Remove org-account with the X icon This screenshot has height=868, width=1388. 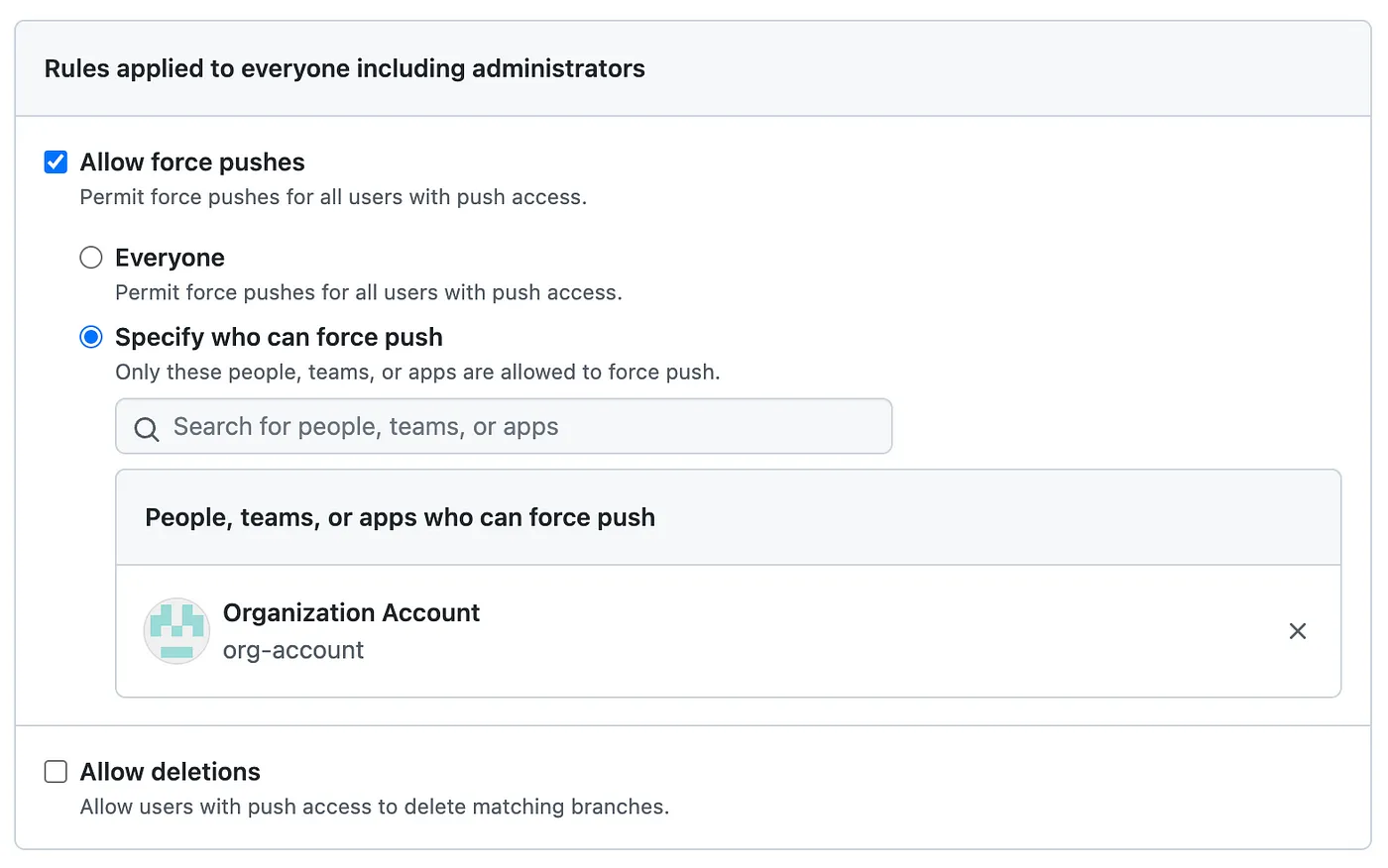coord(1297,631)
